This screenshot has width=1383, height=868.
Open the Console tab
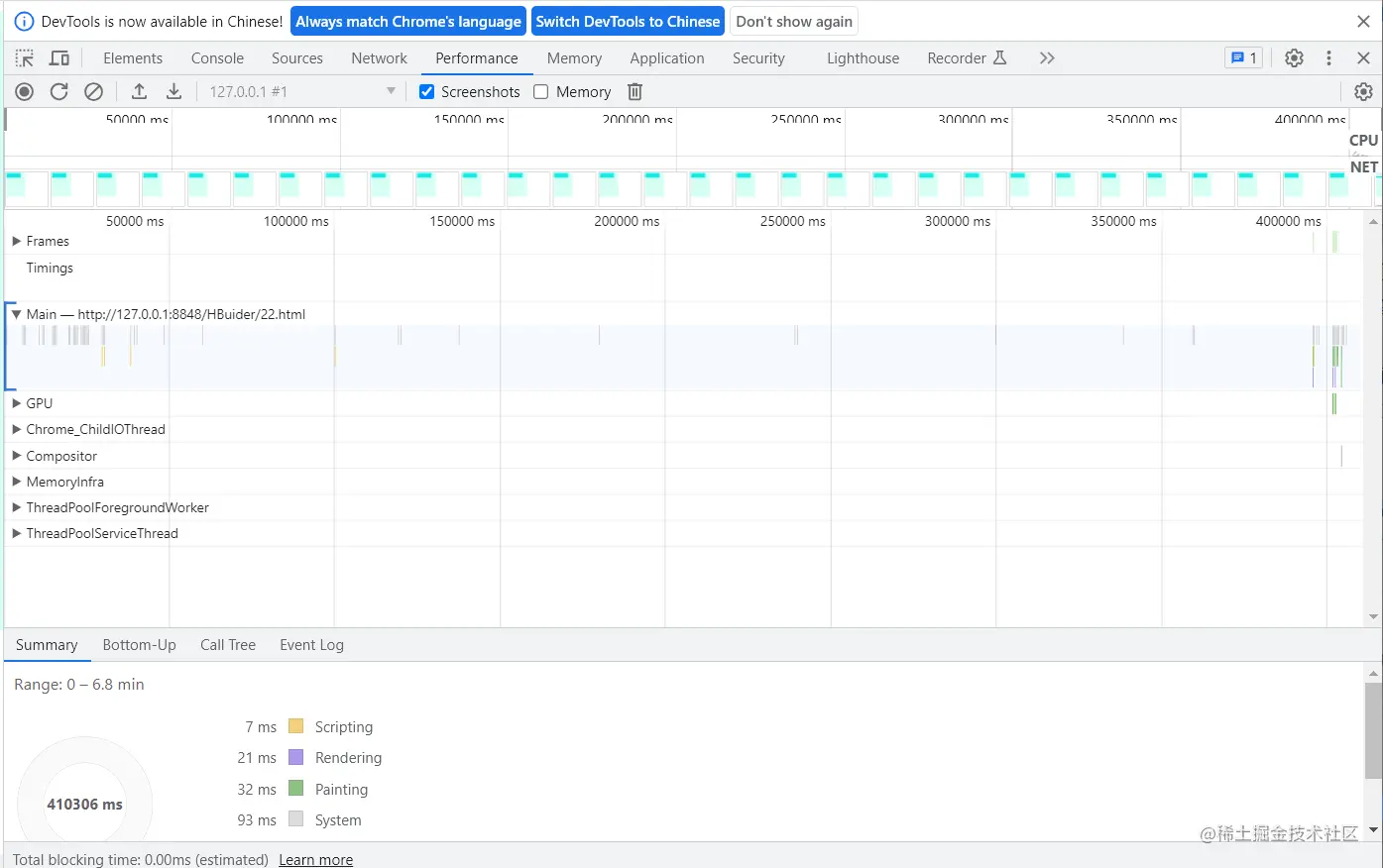217,58
